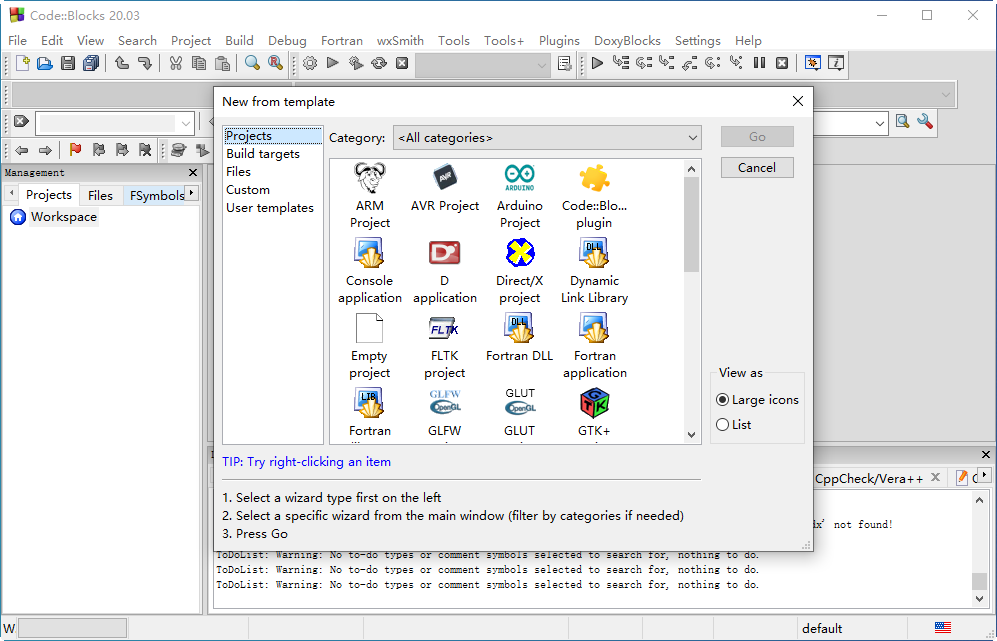This screenshot has height=641, width=997.
Task: Select Files wizard type
Action: (x=238, y=172)
